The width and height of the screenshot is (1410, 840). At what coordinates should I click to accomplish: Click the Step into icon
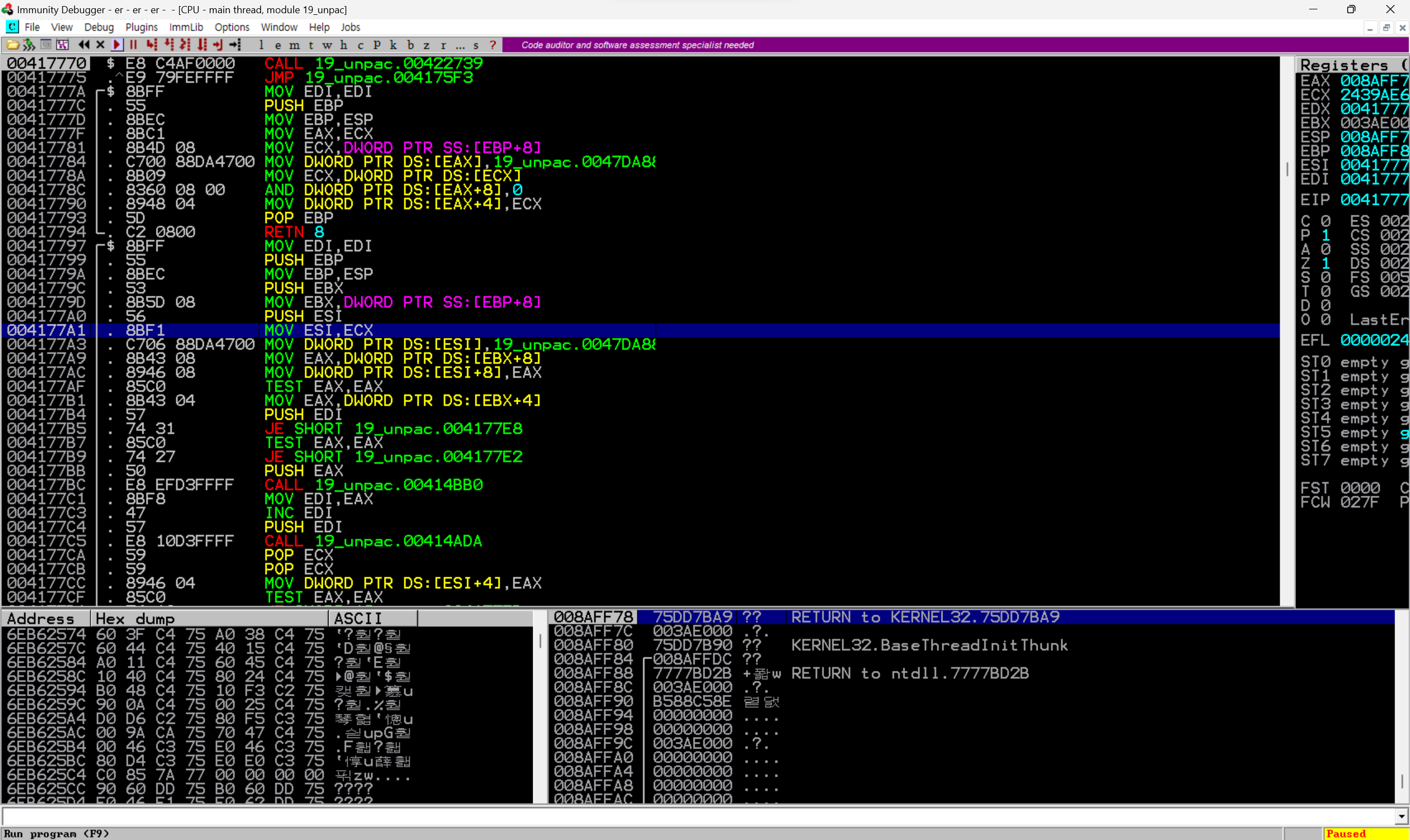pos(151,45)
